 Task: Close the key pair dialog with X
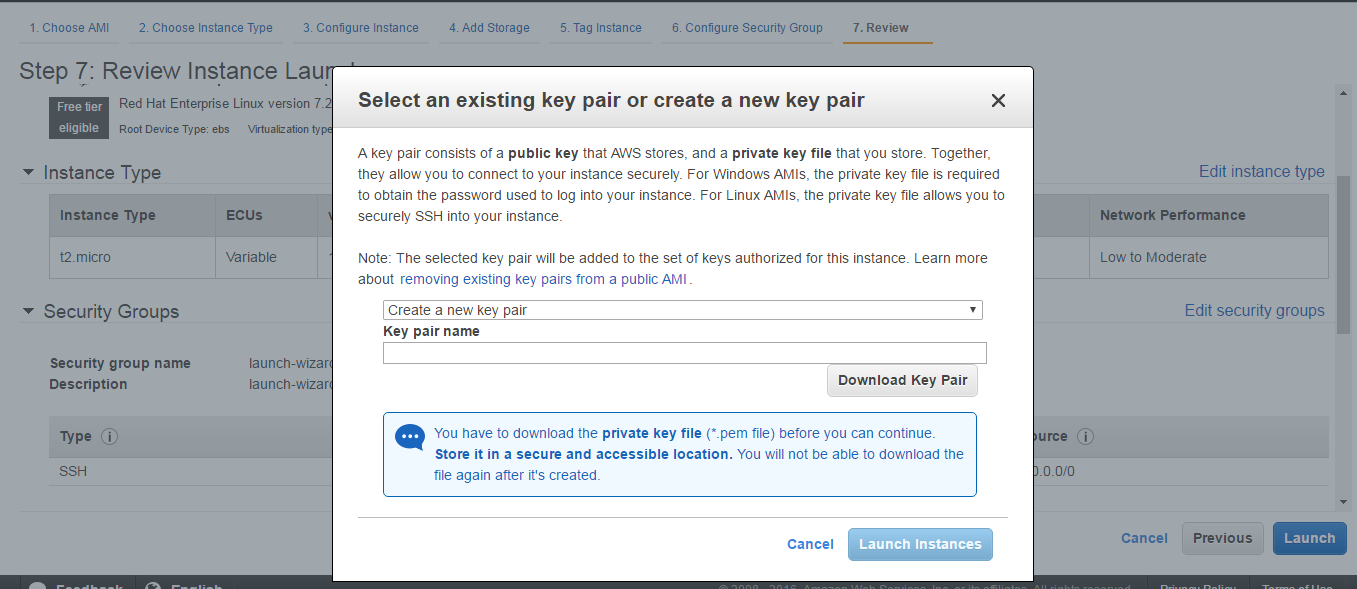(x=997, y=101)
